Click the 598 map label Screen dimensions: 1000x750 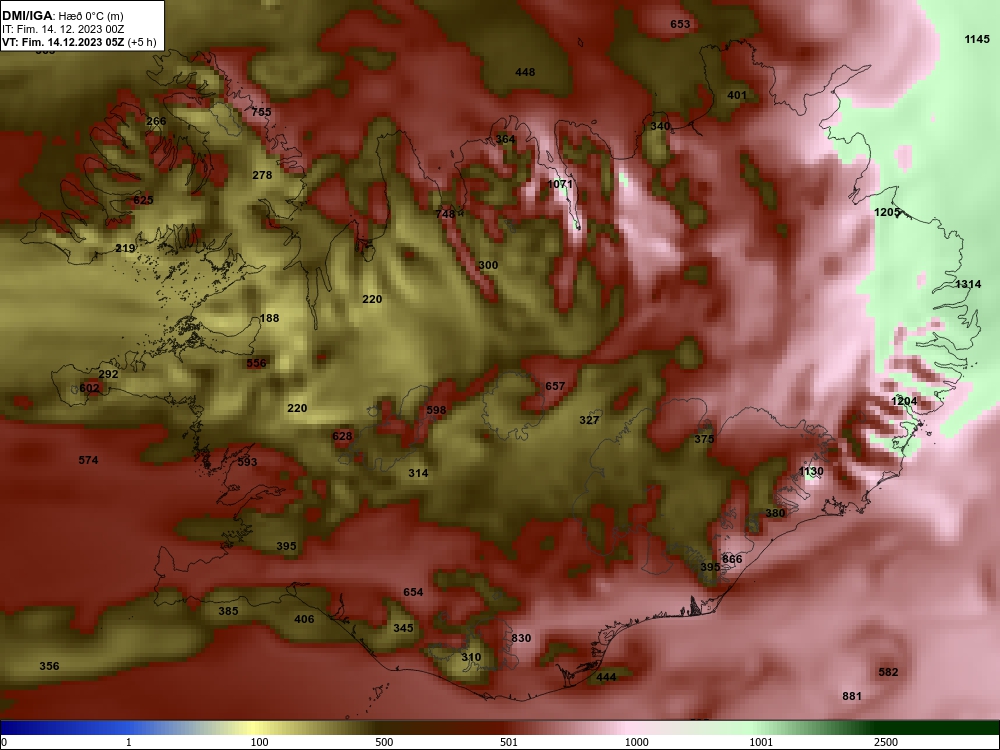[436, 410]
